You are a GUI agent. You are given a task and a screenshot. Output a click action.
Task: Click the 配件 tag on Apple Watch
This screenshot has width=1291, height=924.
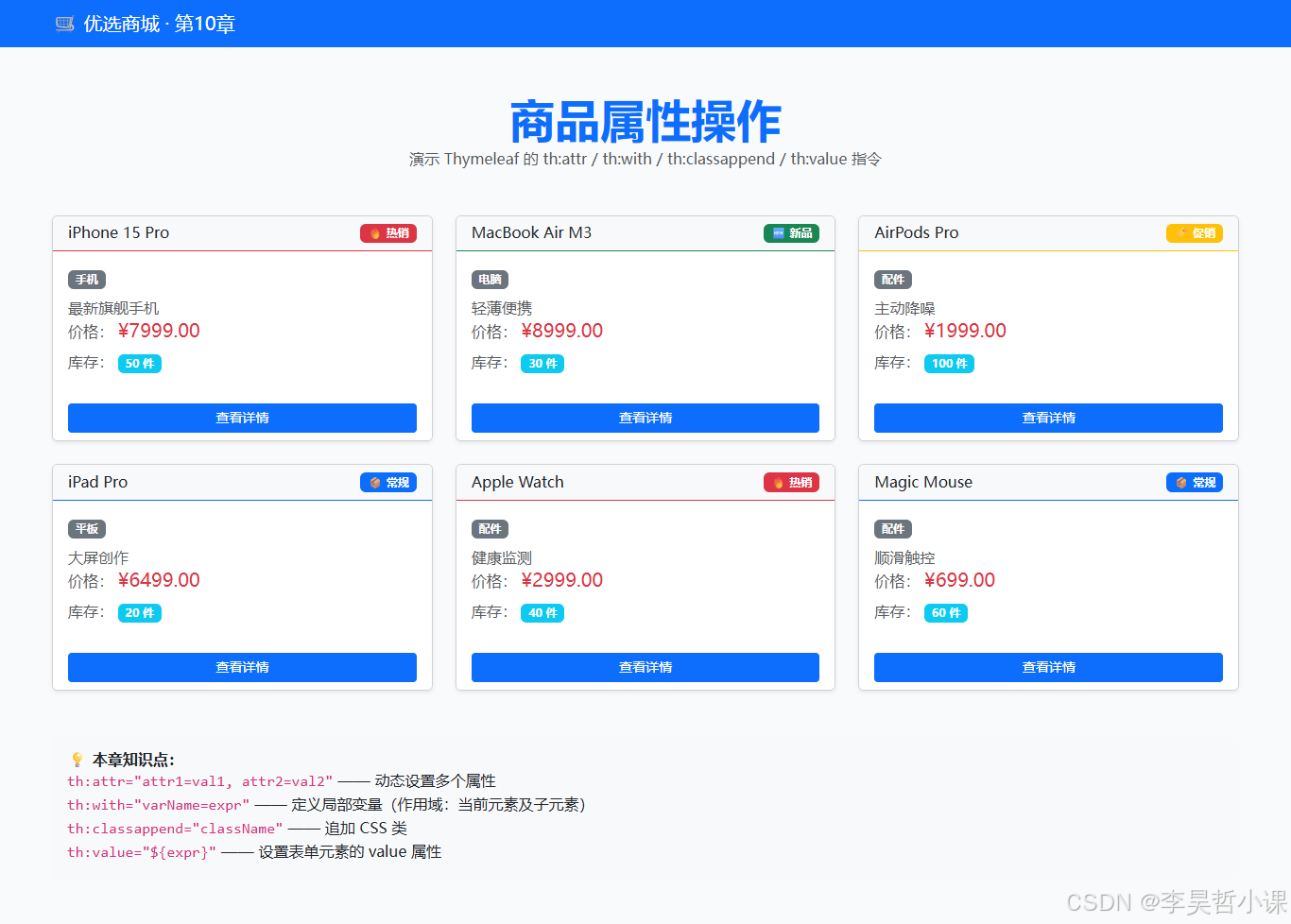pos(490,529)
